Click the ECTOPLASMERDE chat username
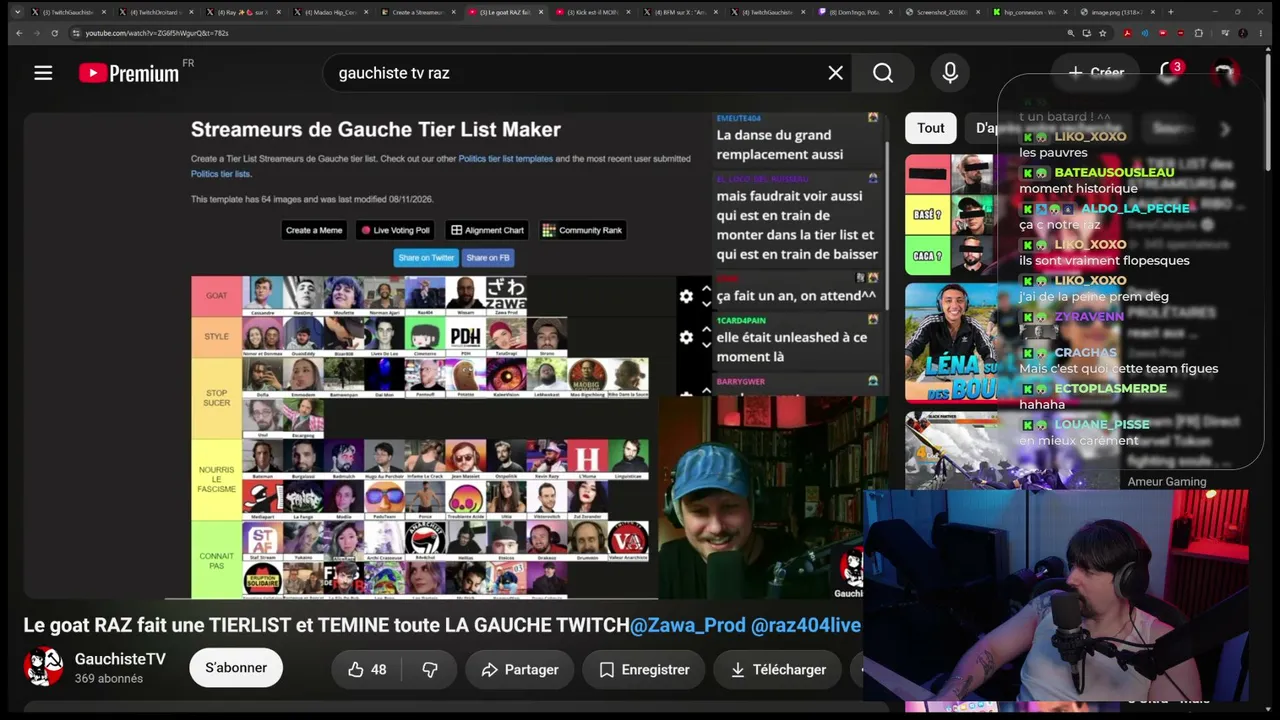1280x720 pixels. 1110,388
